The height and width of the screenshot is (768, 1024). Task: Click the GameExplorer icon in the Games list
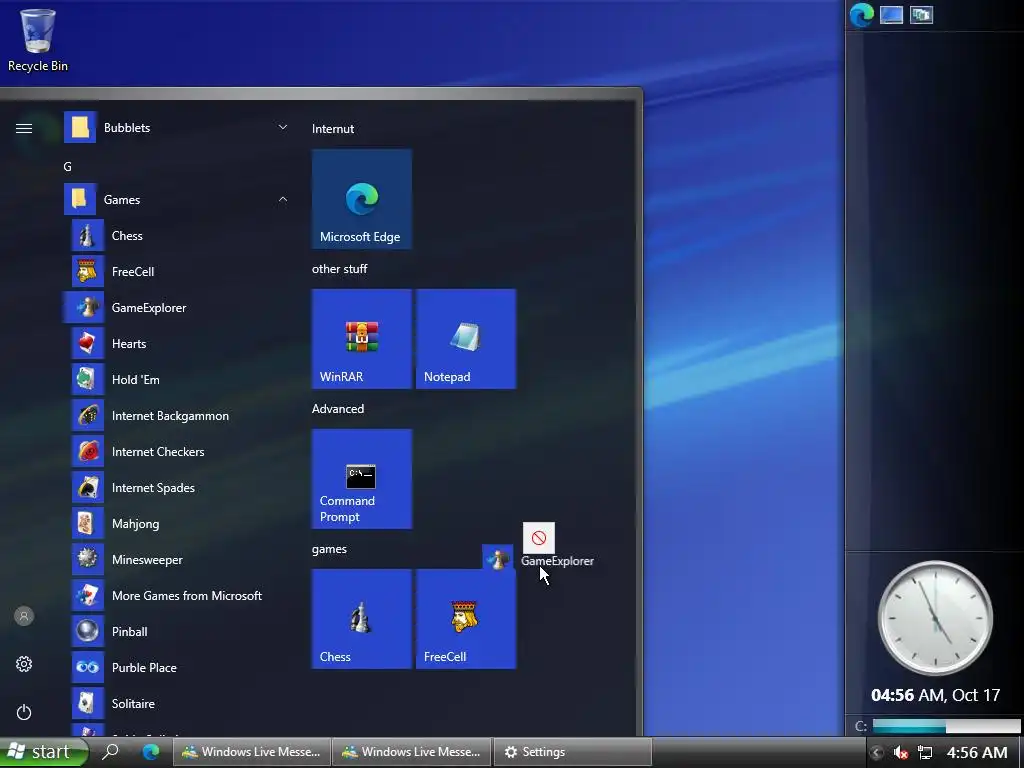pyautogui.click(x=88, y=308)
